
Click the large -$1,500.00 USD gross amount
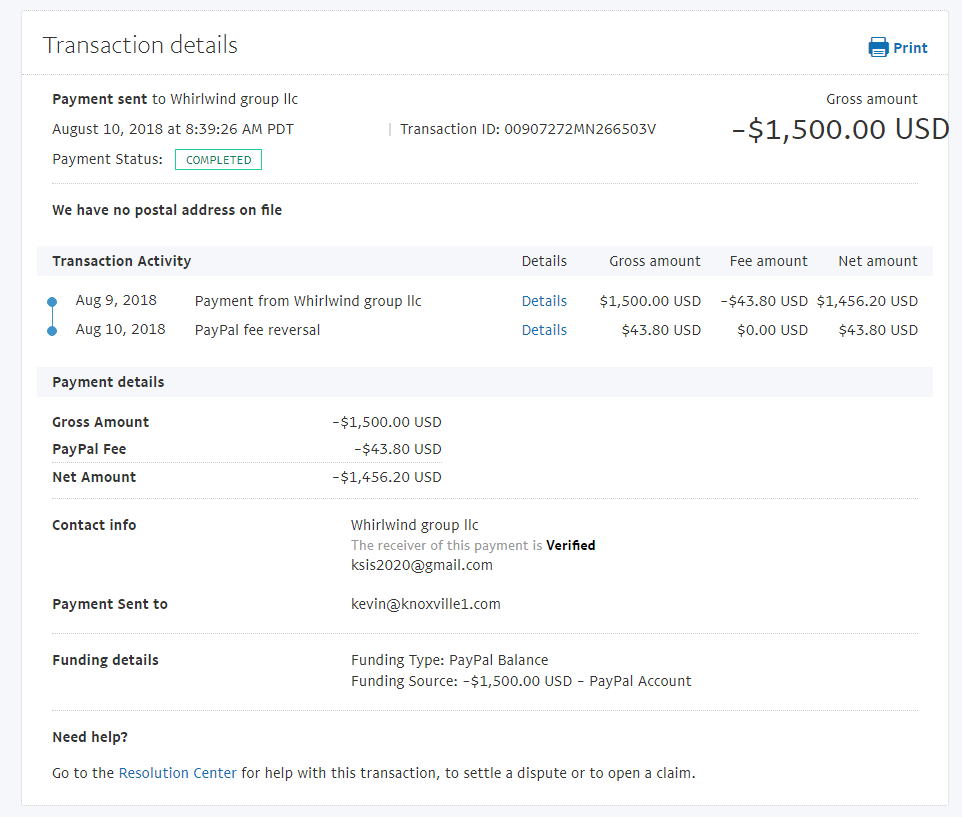tap(840, 130)
